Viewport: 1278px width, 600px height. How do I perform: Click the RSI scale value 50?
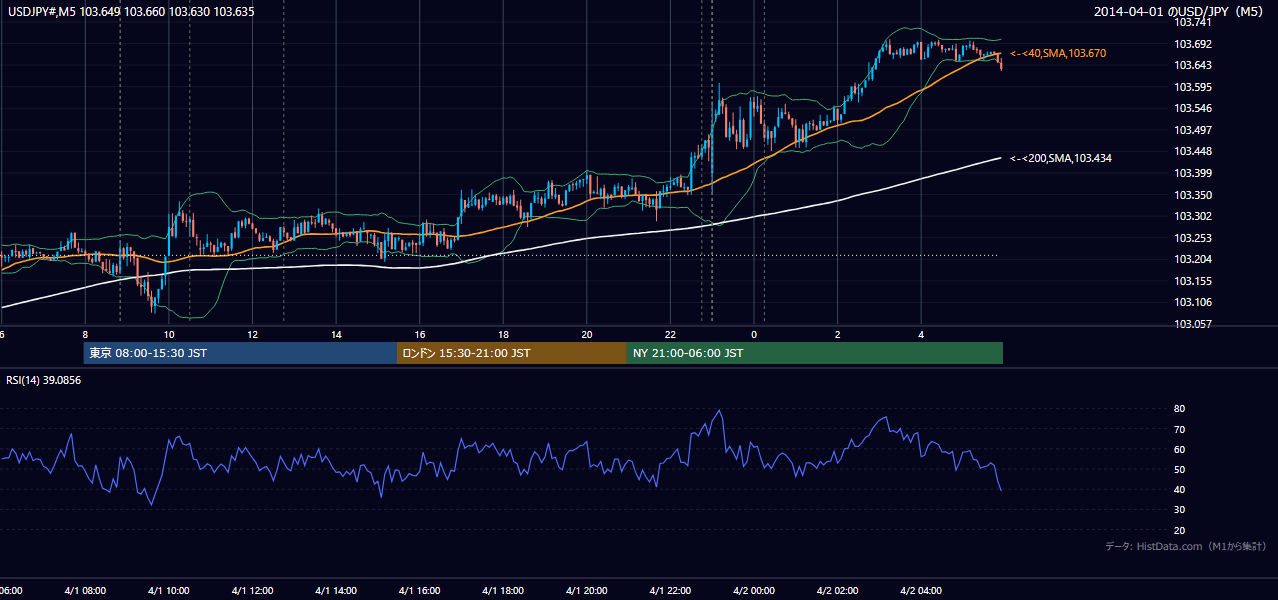pos(1179,469)
